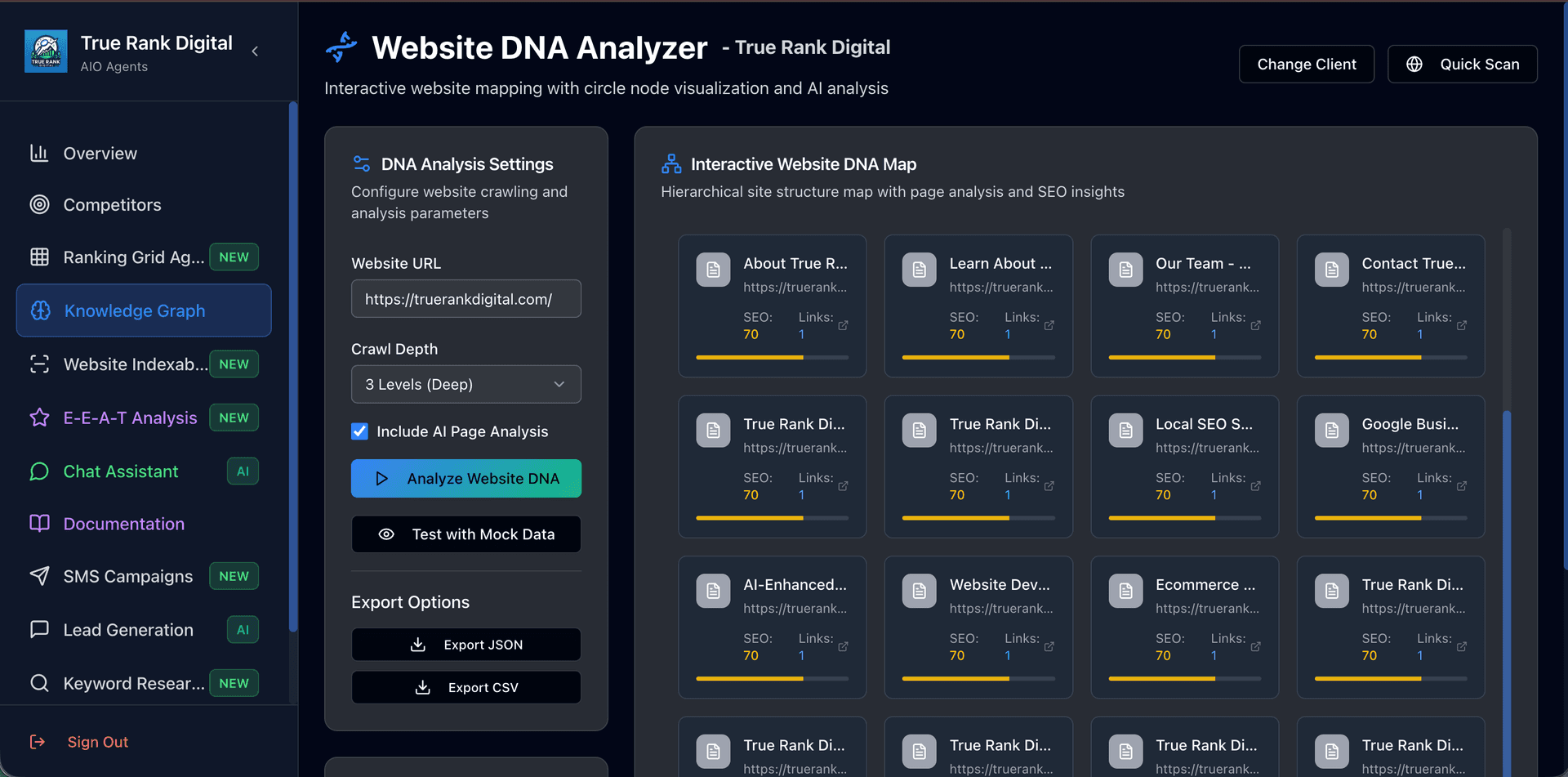The height and width of the screenshot is (777, 1568).
Task: Navigate to Competitors in the sidebar
Action: tap(112, 205)
